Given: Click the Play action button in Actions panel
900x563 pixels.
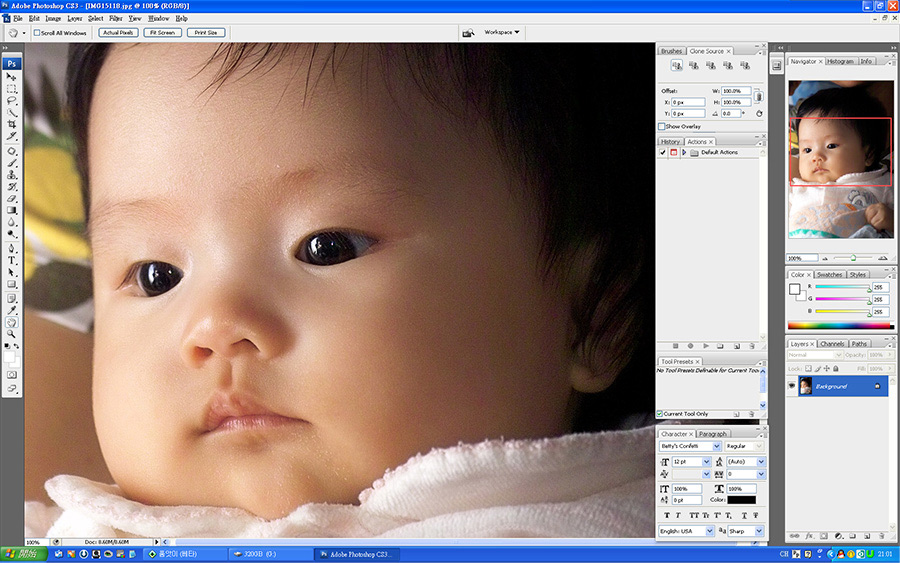Looking at the screenshot, I should (705, 345).
